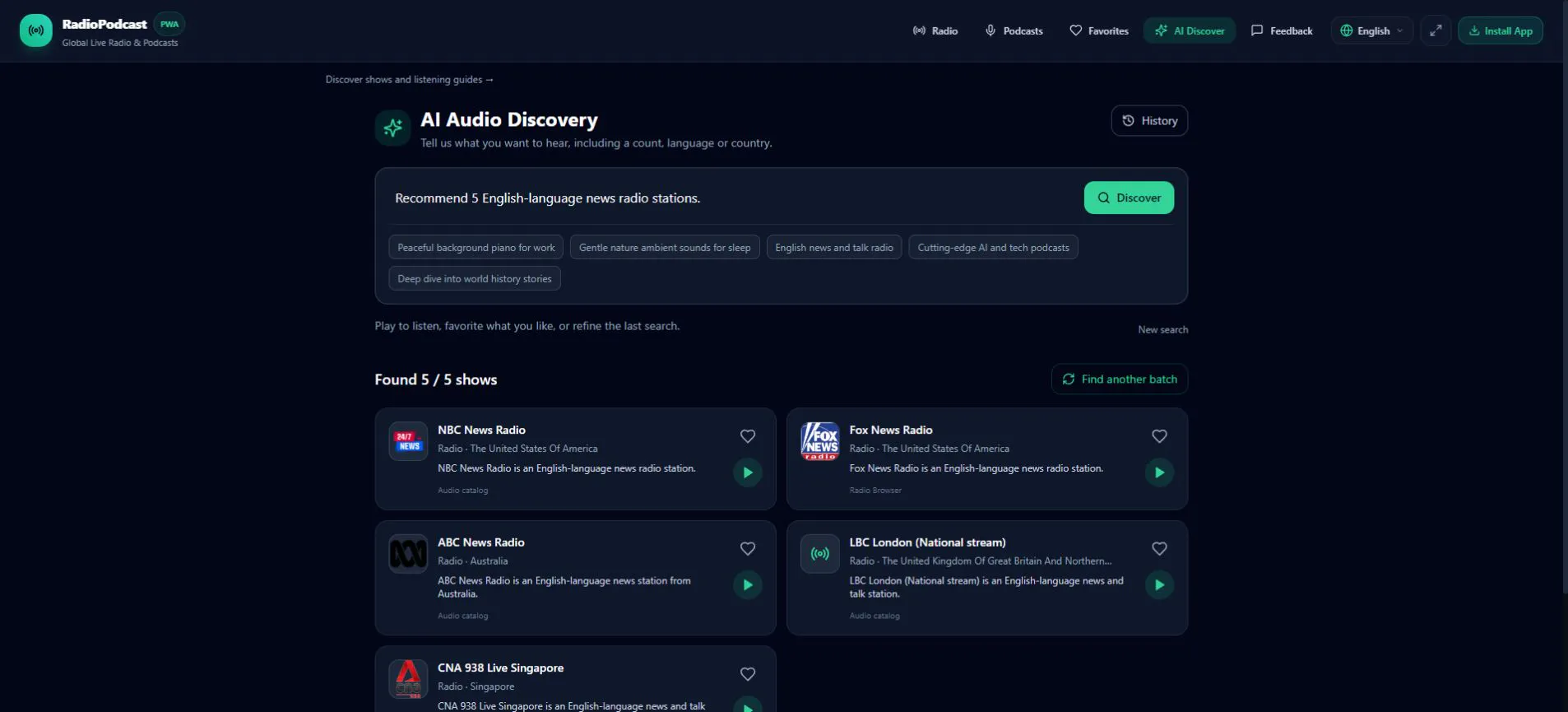
Task: Click the PWA badge
Action: tap(169, 24)
